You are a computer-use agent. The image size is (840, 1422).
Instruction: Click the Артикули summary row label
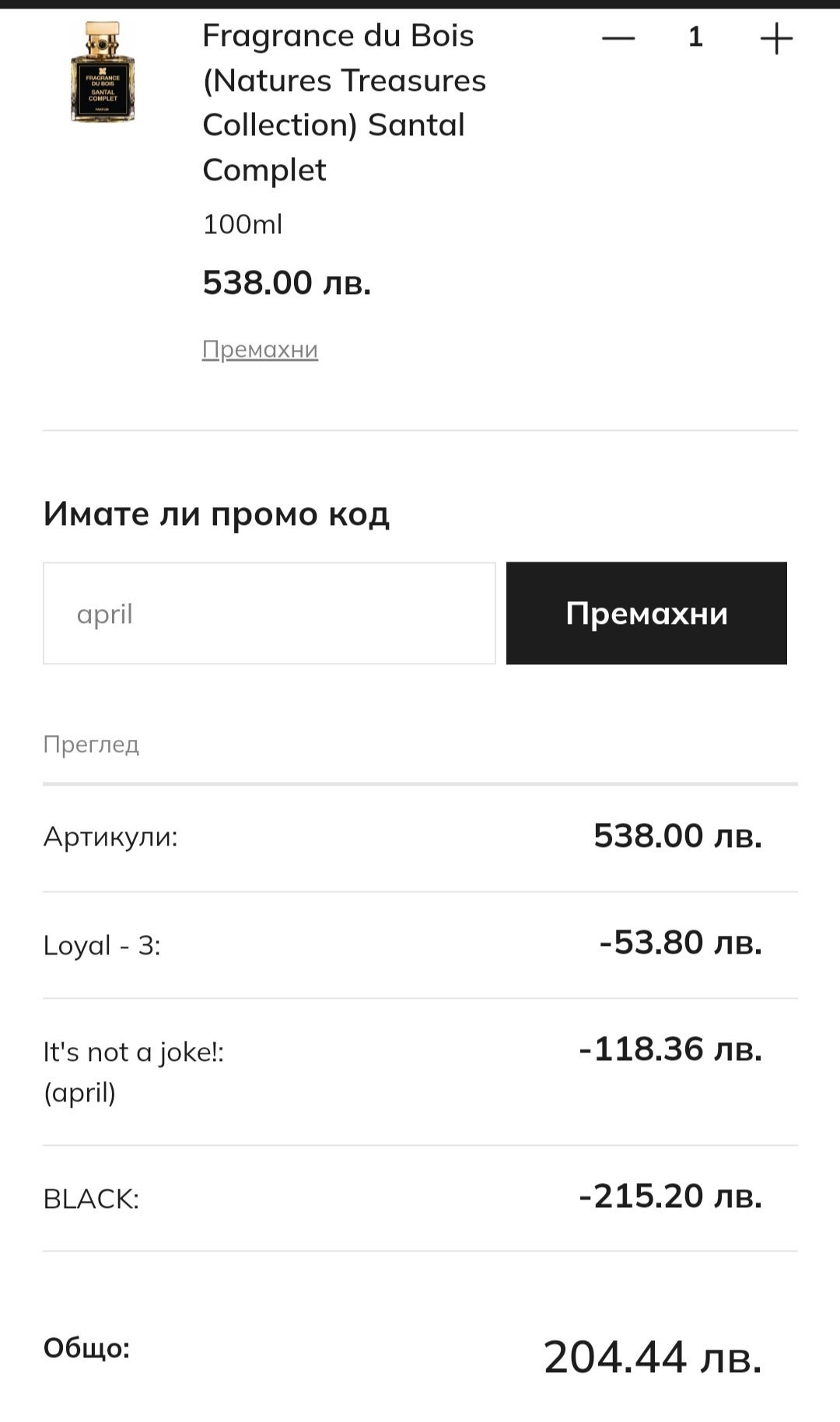(110, 837)
